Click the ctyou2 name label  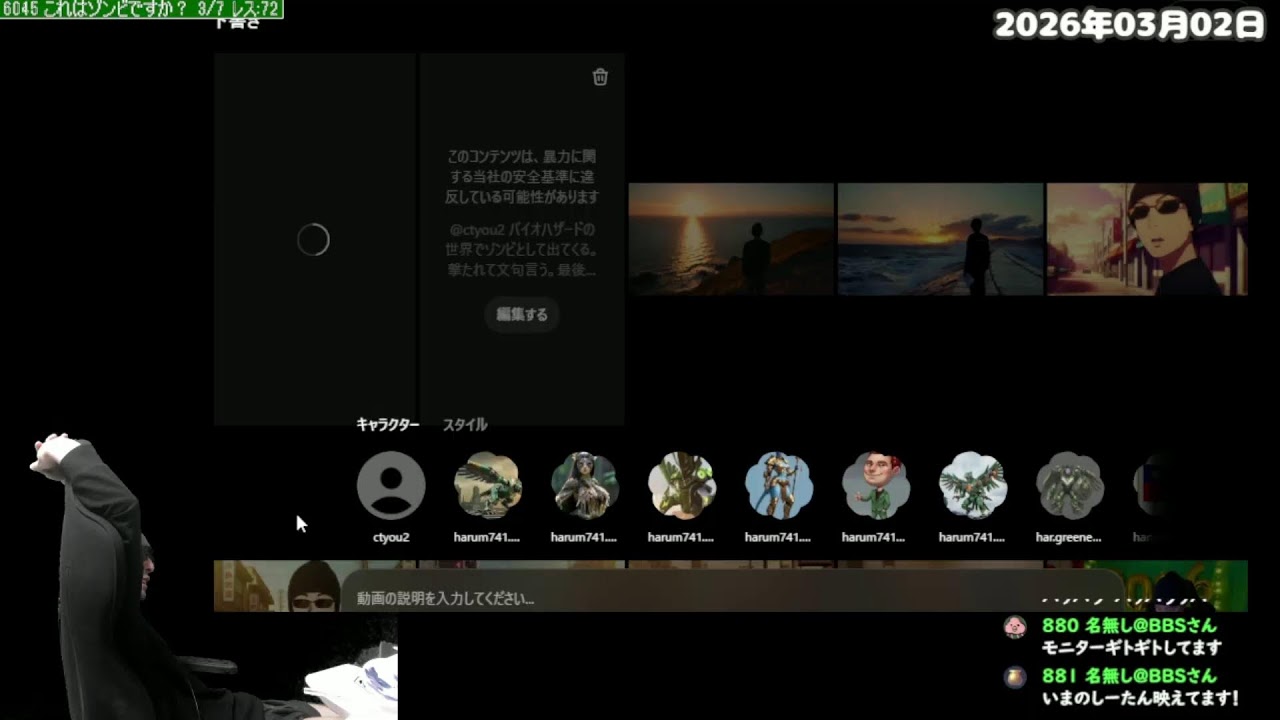pos(391,537)
